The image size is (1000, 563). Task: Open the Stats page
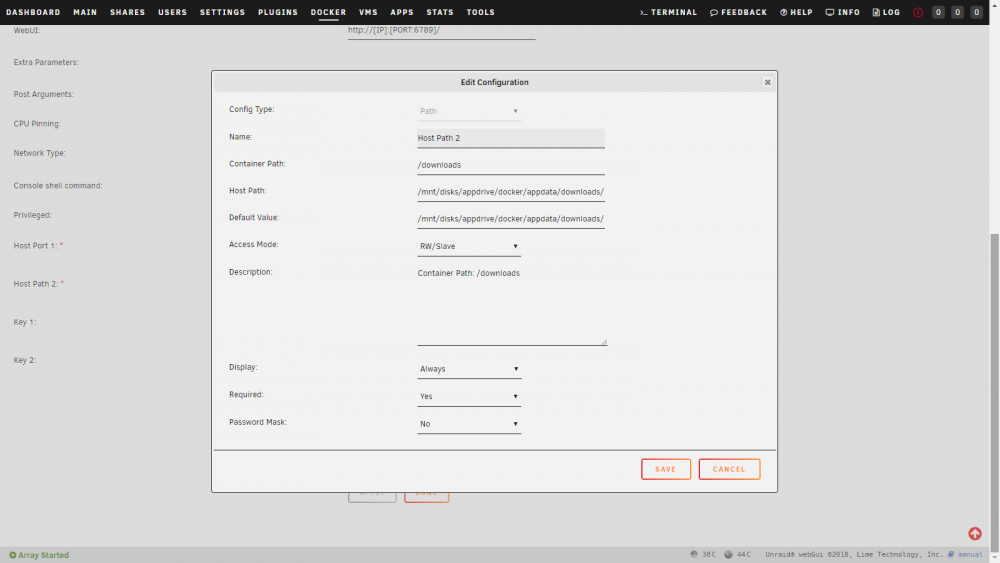[x=440, y=12]
